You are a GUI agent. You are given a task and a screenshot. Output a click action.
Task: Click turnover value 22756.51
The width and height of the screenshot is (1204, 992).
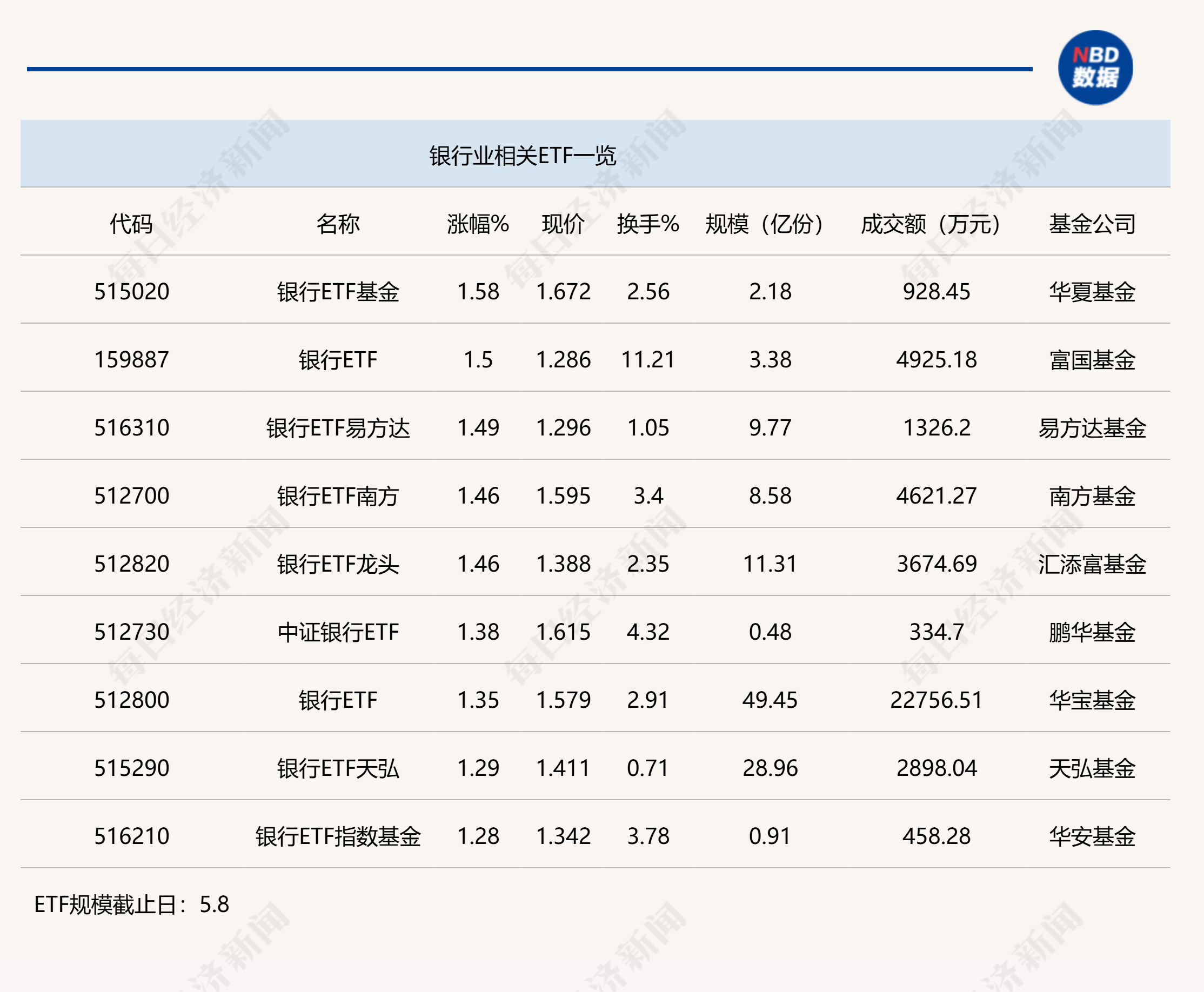(936, 700)
